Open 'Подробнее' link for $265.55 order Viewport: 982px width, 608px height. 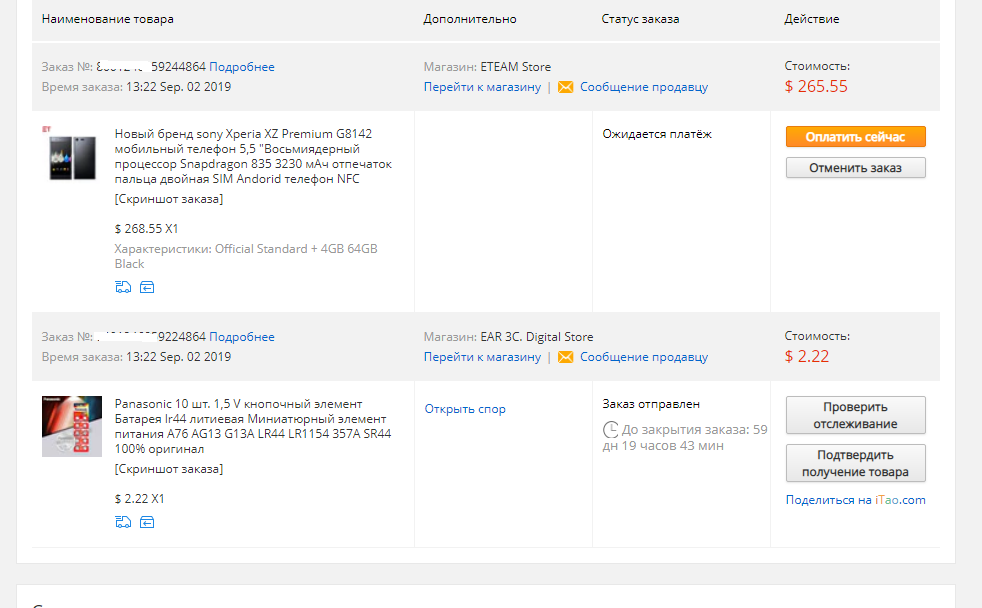click(242, 67)
